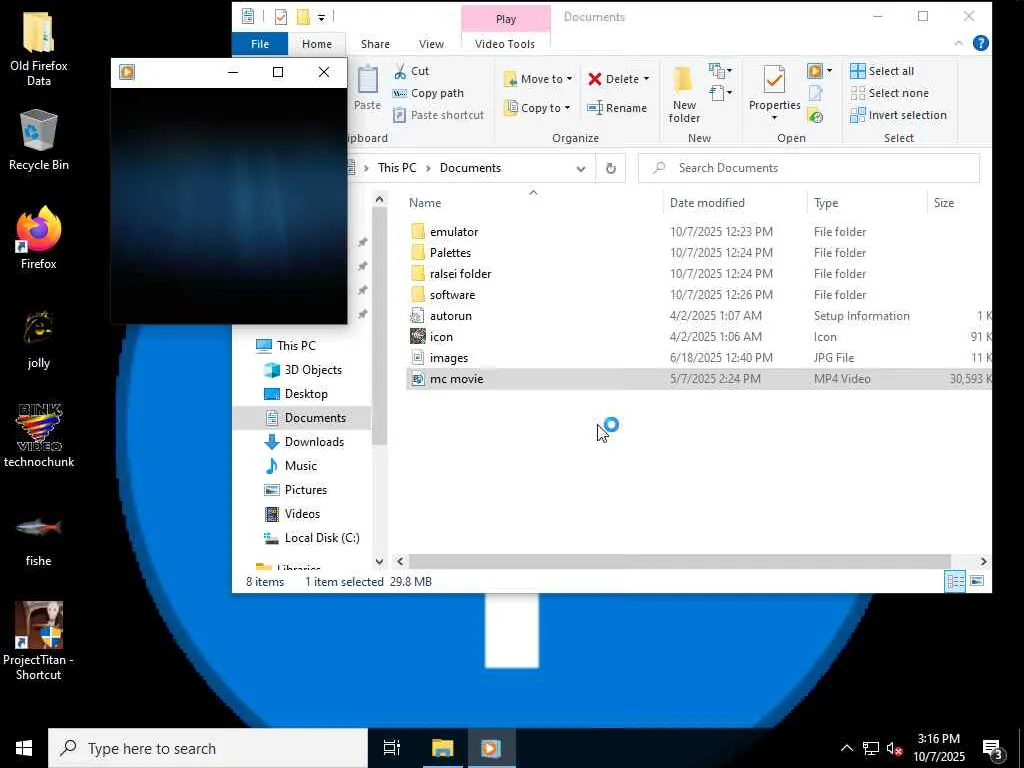This screenshot has width=1024, height=768.
Task: Click the Rename icon in Organize
Action: point(594,108)
